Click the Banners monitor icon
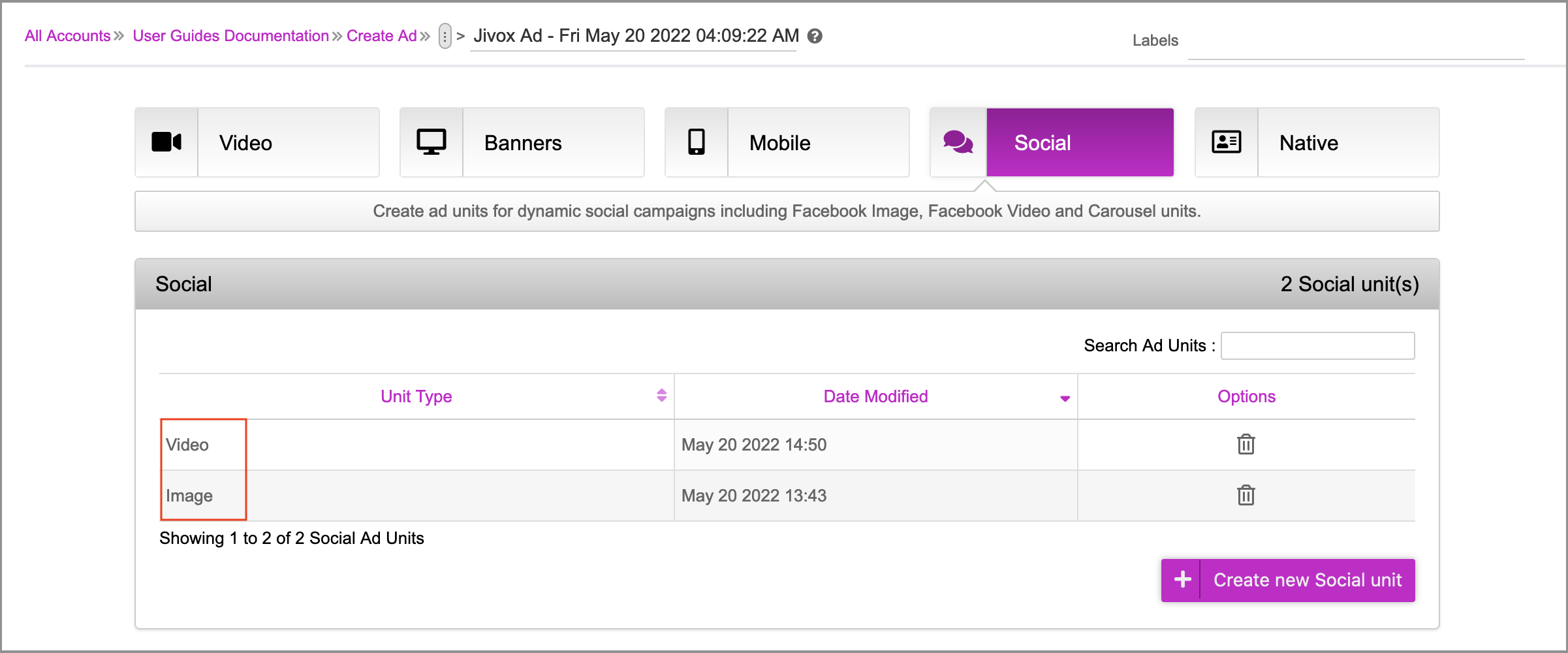This screenshot has height=653, width=1568. click(431, 142)
